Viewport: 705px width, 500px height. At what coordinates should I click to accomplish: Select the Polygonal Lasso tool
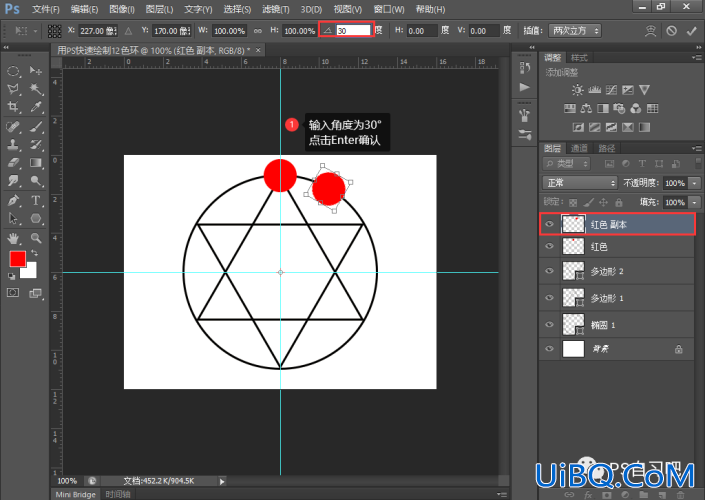pyautogui.click(x=13, y=89)
